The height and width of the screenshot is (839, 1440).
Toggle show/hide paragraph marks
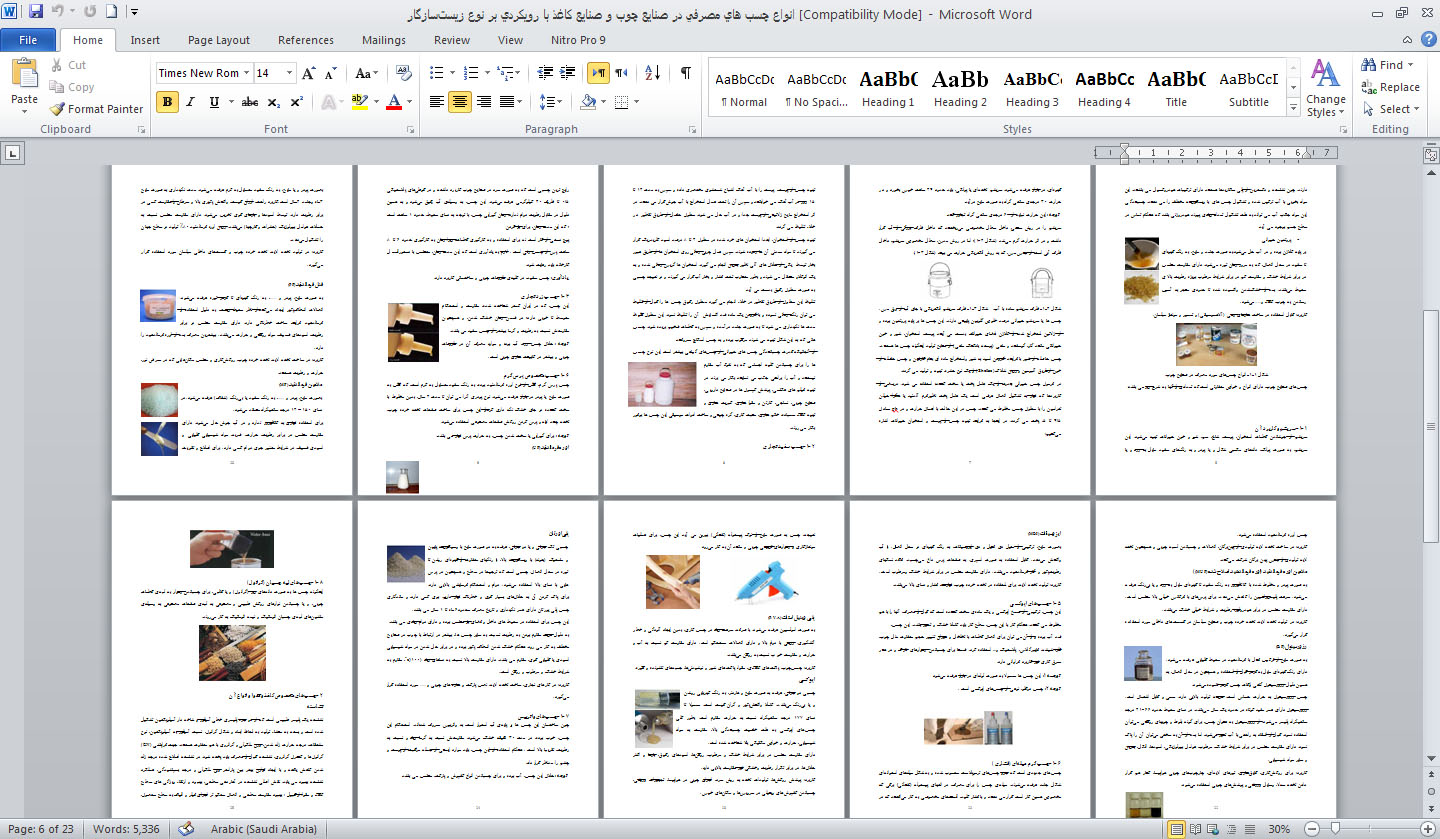click(686, 73)
